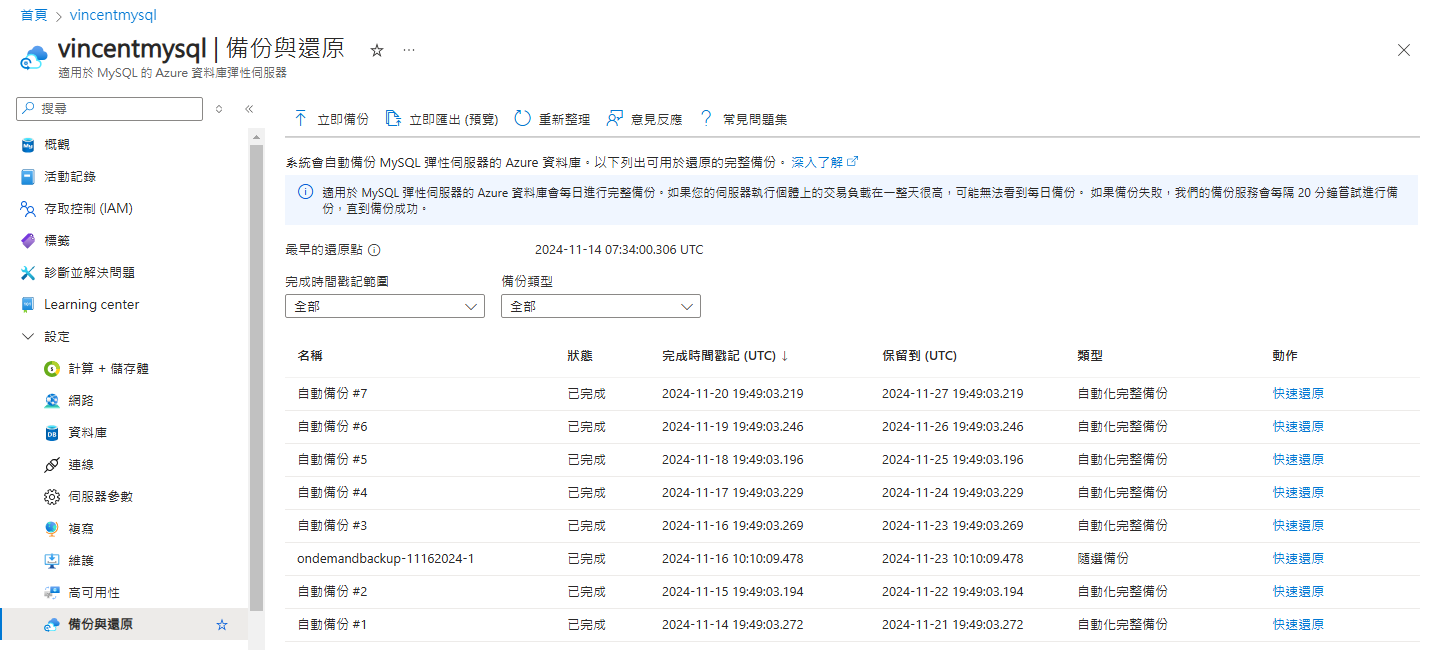Select the ondemandbackup-11162024-1 row name
Image resolution: width=1440 pixels, height=650 pixels.
tap(385, 559)
